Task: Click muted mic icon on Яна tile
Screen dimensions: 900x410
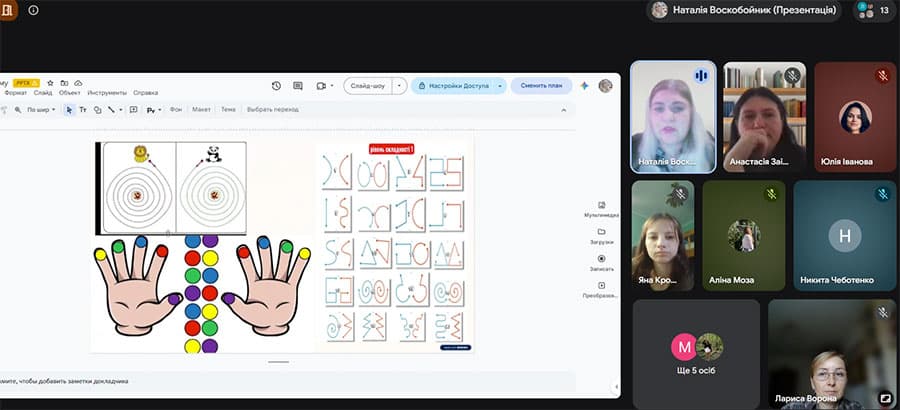Action: click(681, 194)
